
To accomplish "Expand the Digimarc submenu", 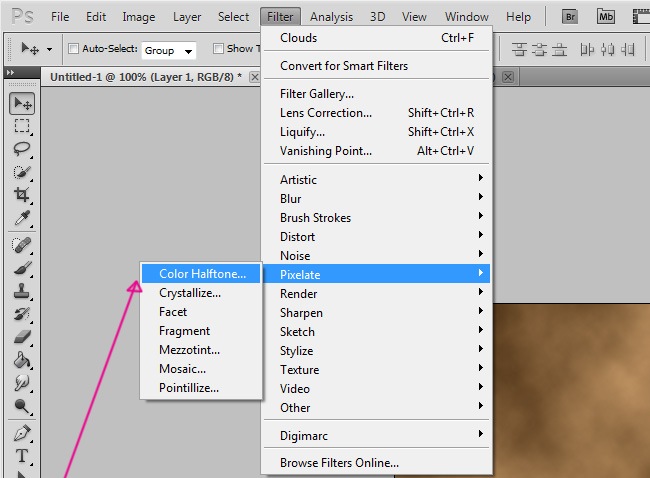I will tap(376, 435).
